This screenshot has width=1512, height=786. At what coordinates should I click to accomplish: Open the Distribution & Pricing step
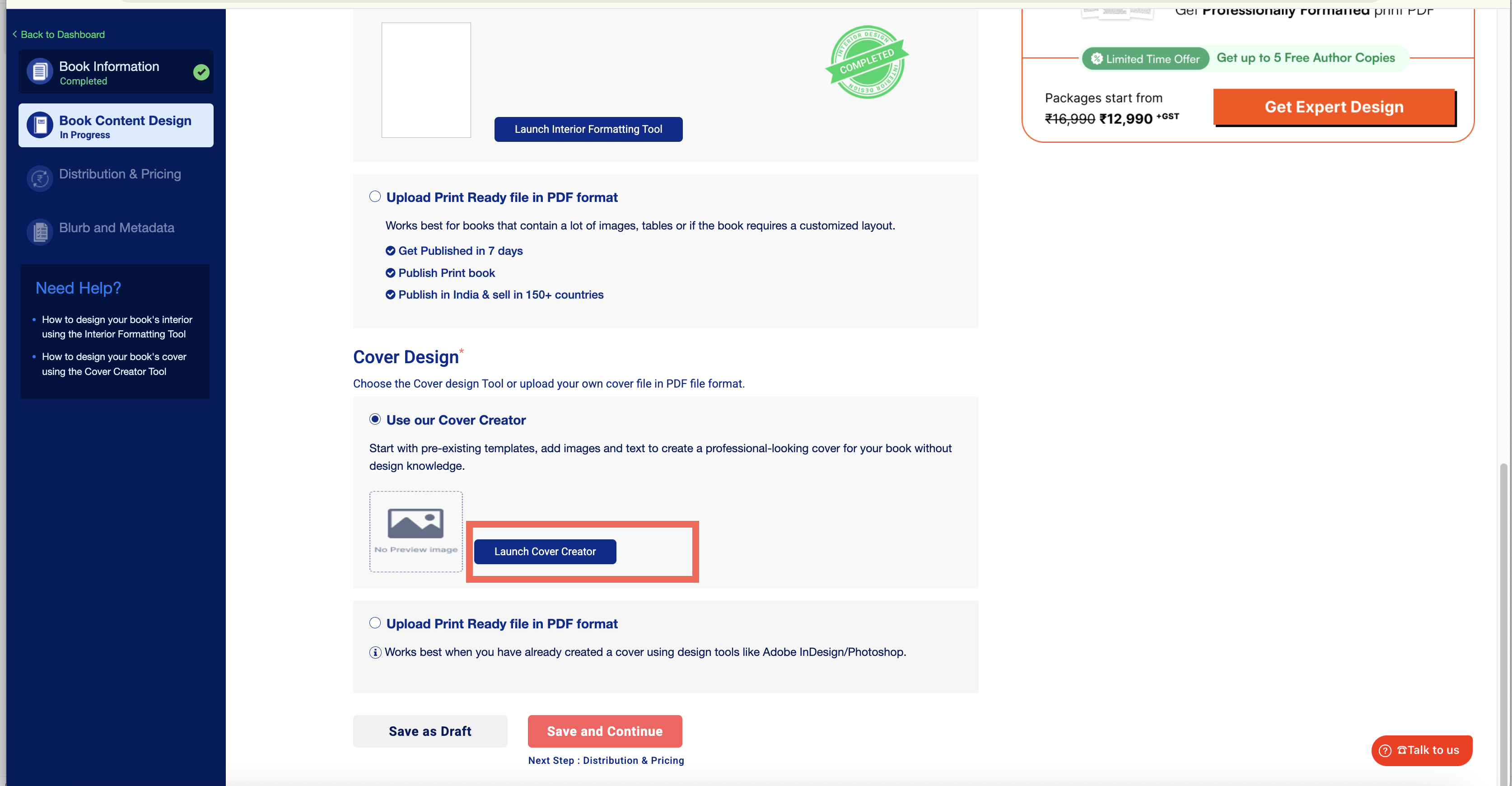point(120,174)
